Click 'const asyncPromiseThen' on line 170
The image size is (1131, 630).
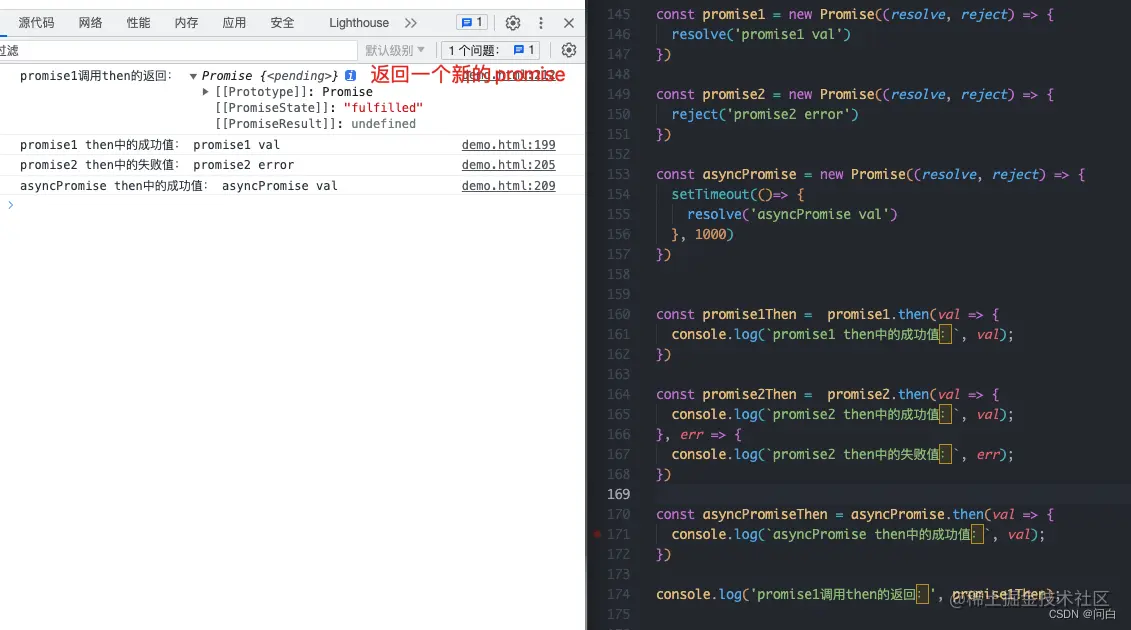point(741,515)
